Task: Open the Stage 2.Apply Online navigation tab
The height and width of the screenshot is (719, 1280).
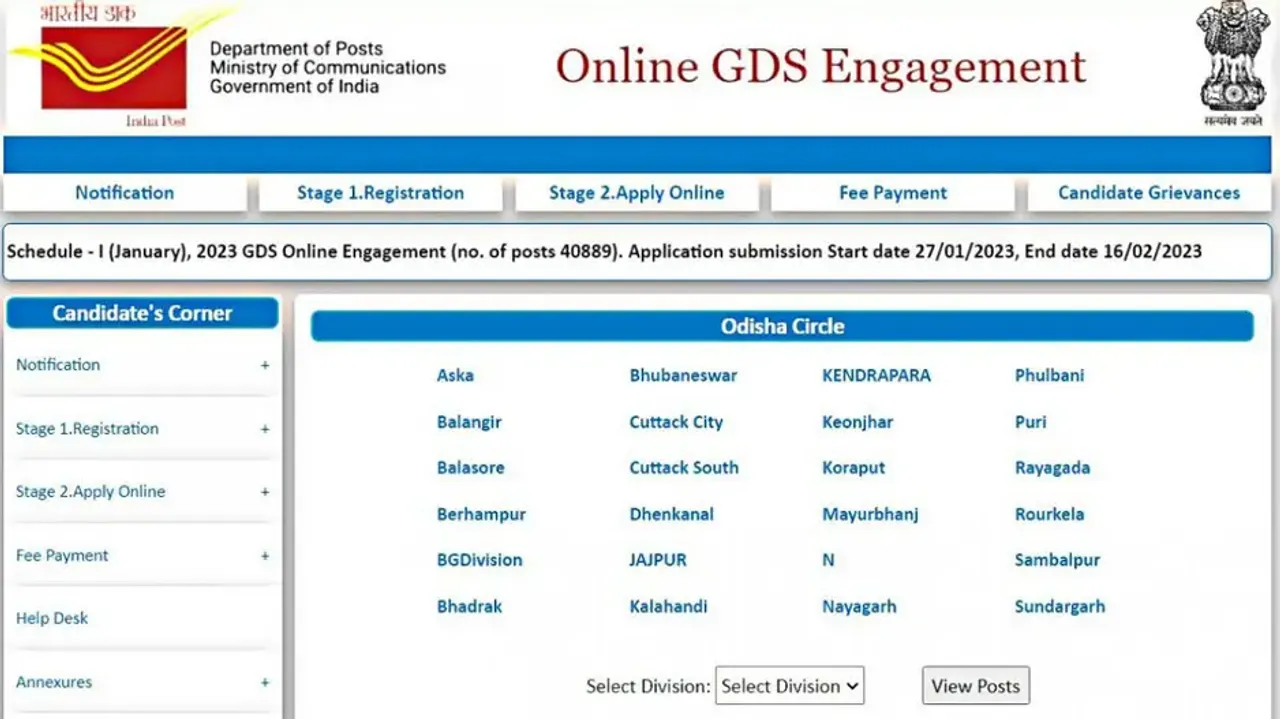Action: click(x=636, y=193)
